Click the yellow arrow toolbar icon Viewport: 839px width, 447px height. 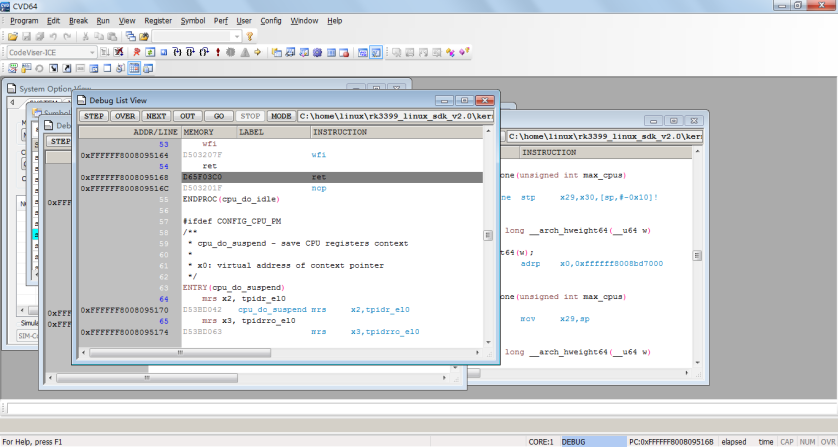pyautogui.click(x=259, y=52)
